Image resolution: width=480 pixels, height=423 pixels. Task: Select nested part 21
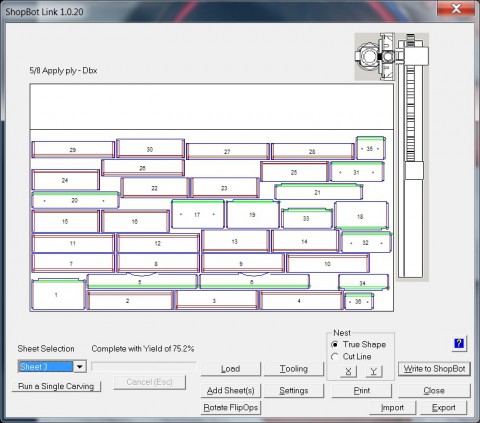(x=318, y=192)
